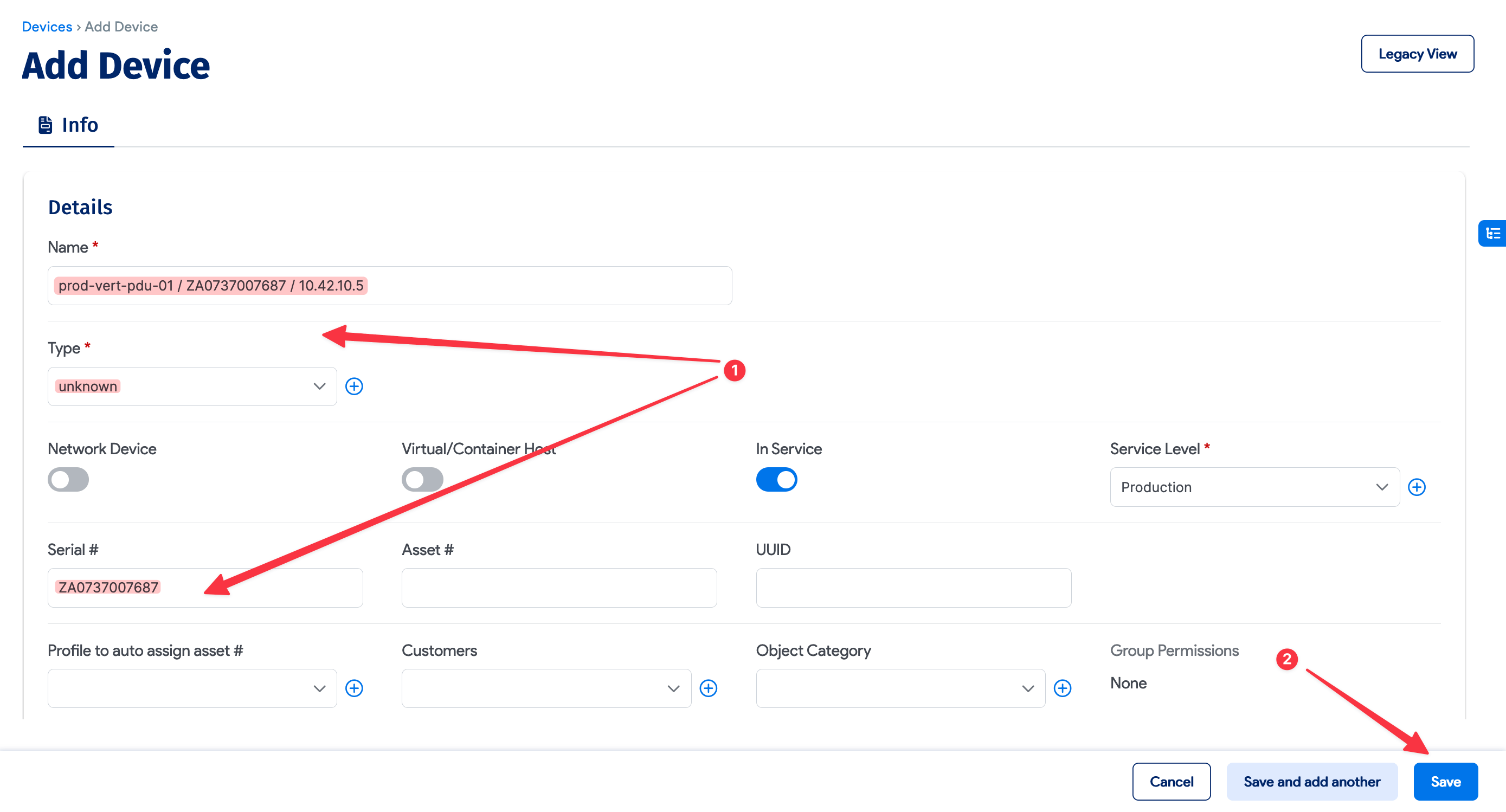Disable the In Service toggle

[x=777, y=479]
